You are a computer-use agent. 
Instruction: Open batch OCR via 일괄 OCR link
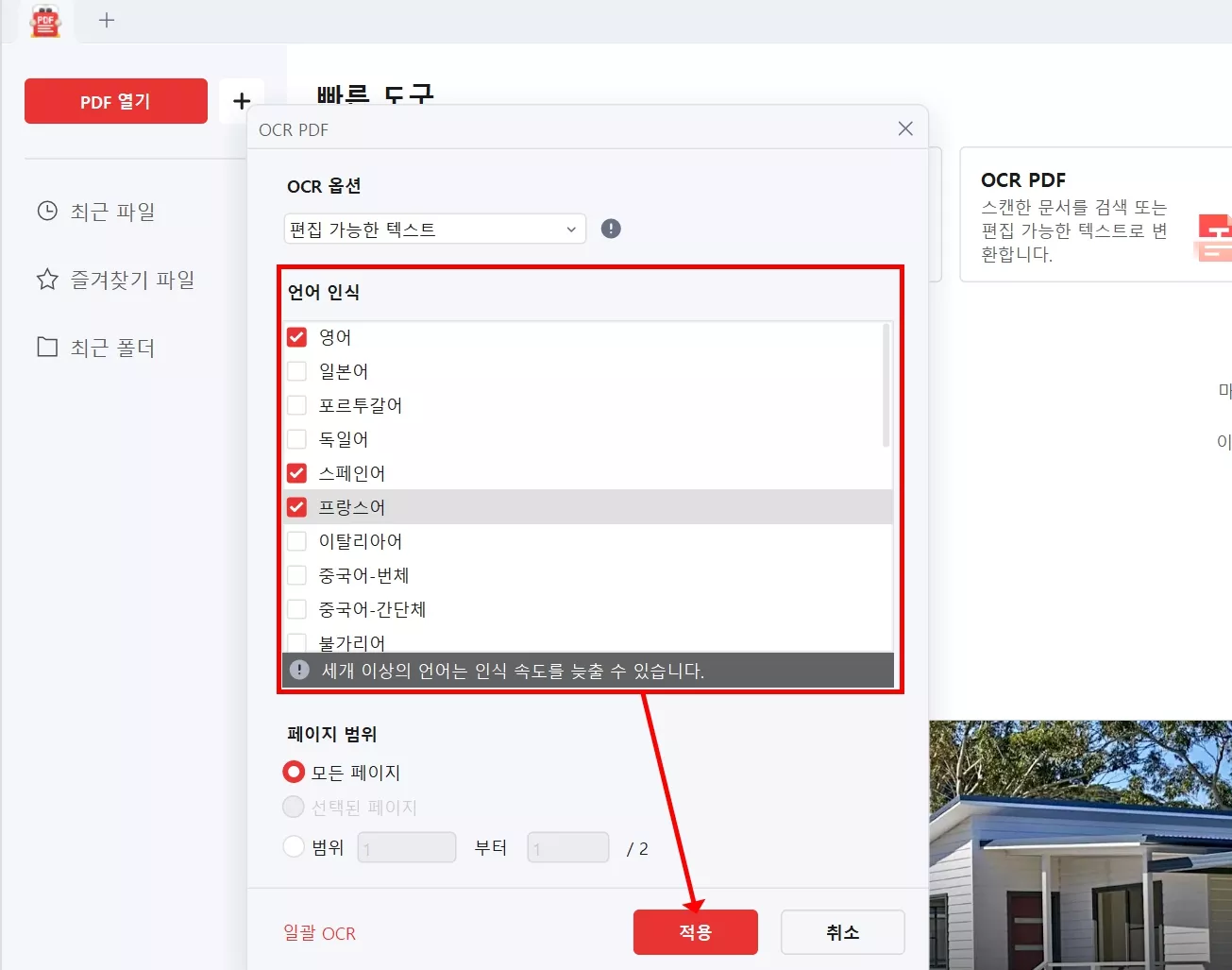[x=319, y=932]
